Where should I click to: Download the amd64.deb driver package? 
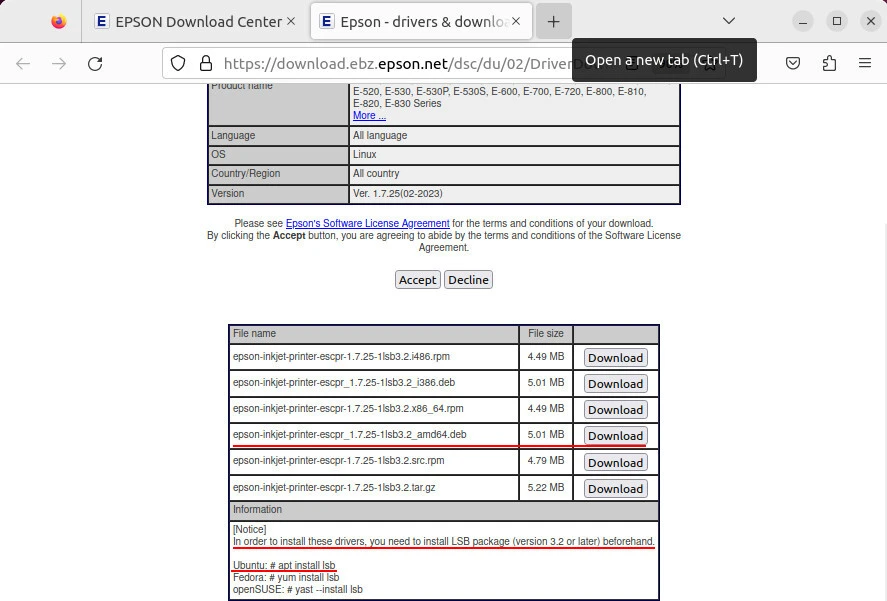[x=615, y=436]
